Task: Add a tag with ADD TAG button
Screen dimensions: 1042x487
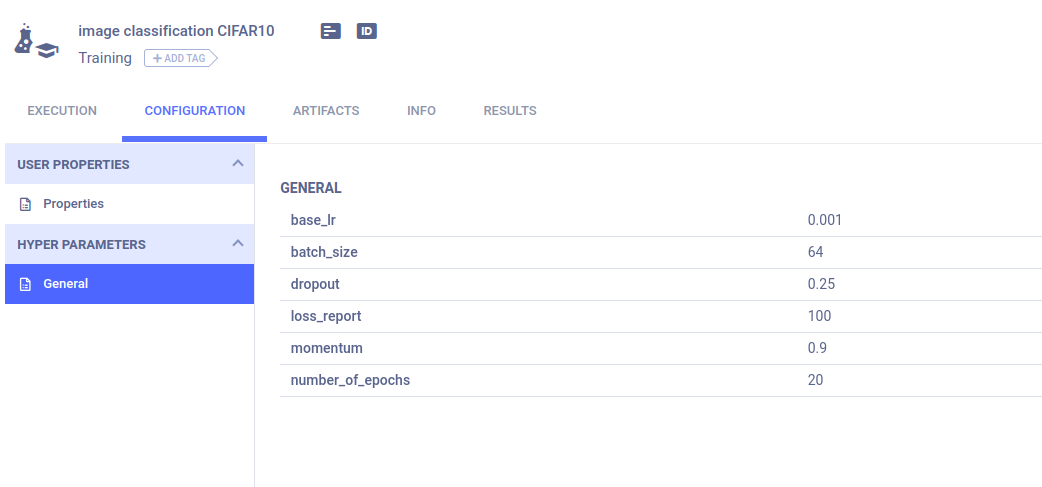Action: tap(181, 58)
